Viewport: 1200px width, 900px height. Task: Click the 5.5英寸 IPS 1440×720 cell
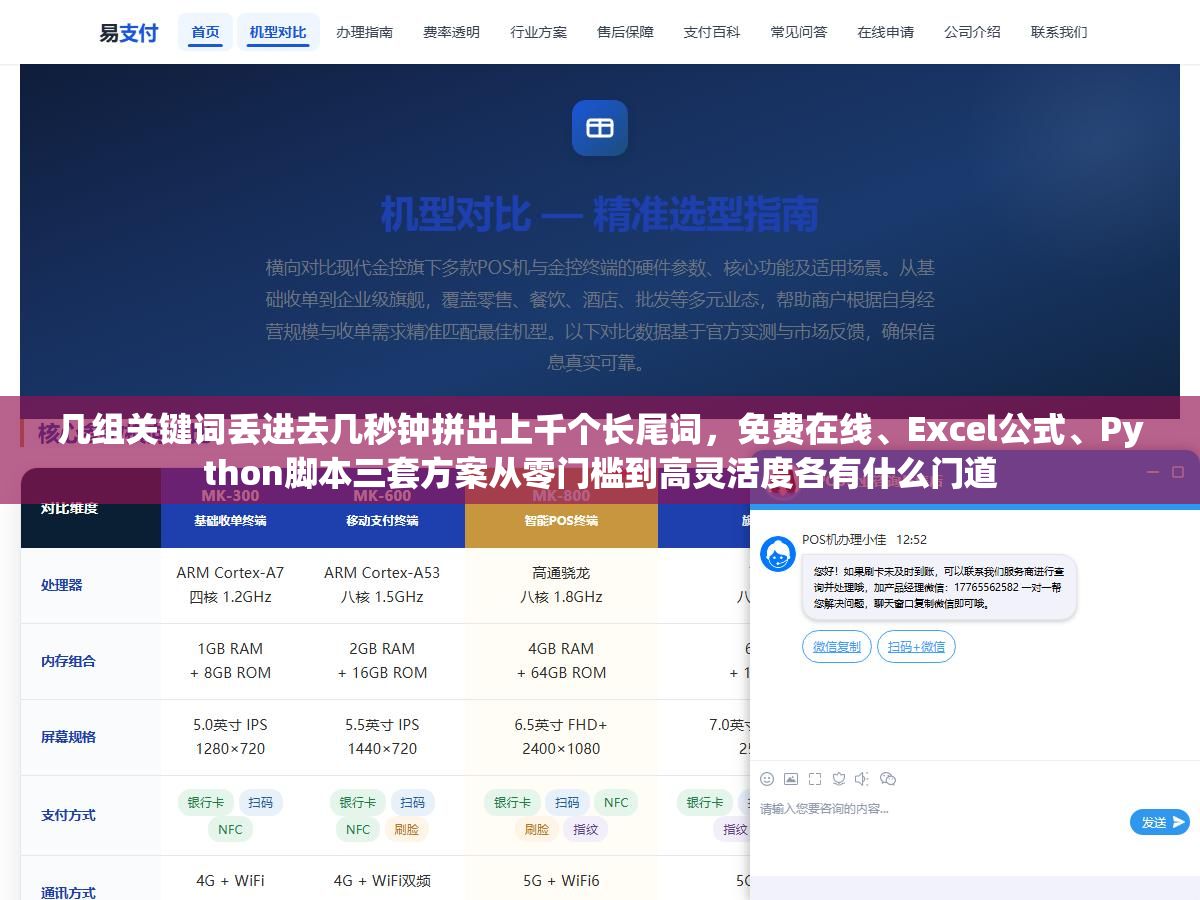(x=382, y=737)
